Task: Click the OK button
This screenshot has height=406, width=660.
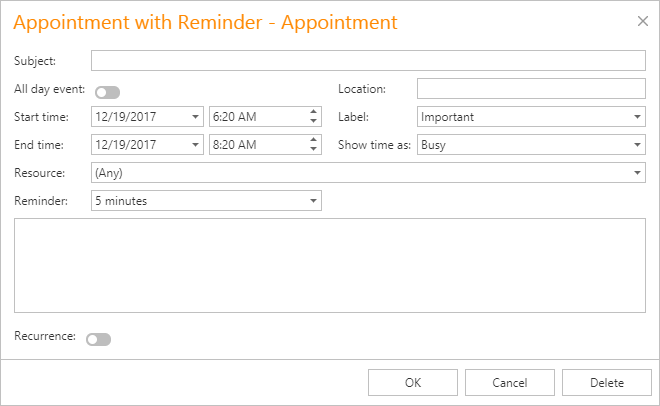Action: (x=413, y=382)
